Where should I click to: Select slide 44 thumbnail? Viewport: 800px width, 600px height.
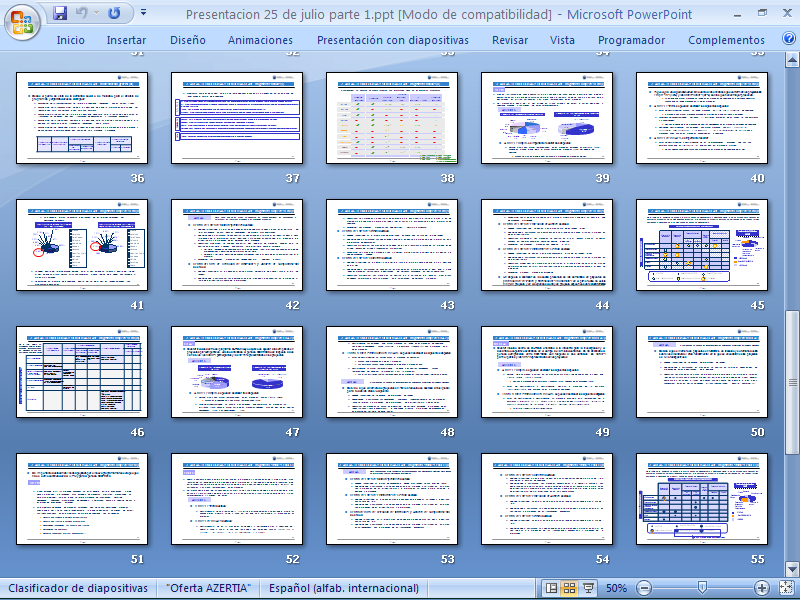point(547,245)
